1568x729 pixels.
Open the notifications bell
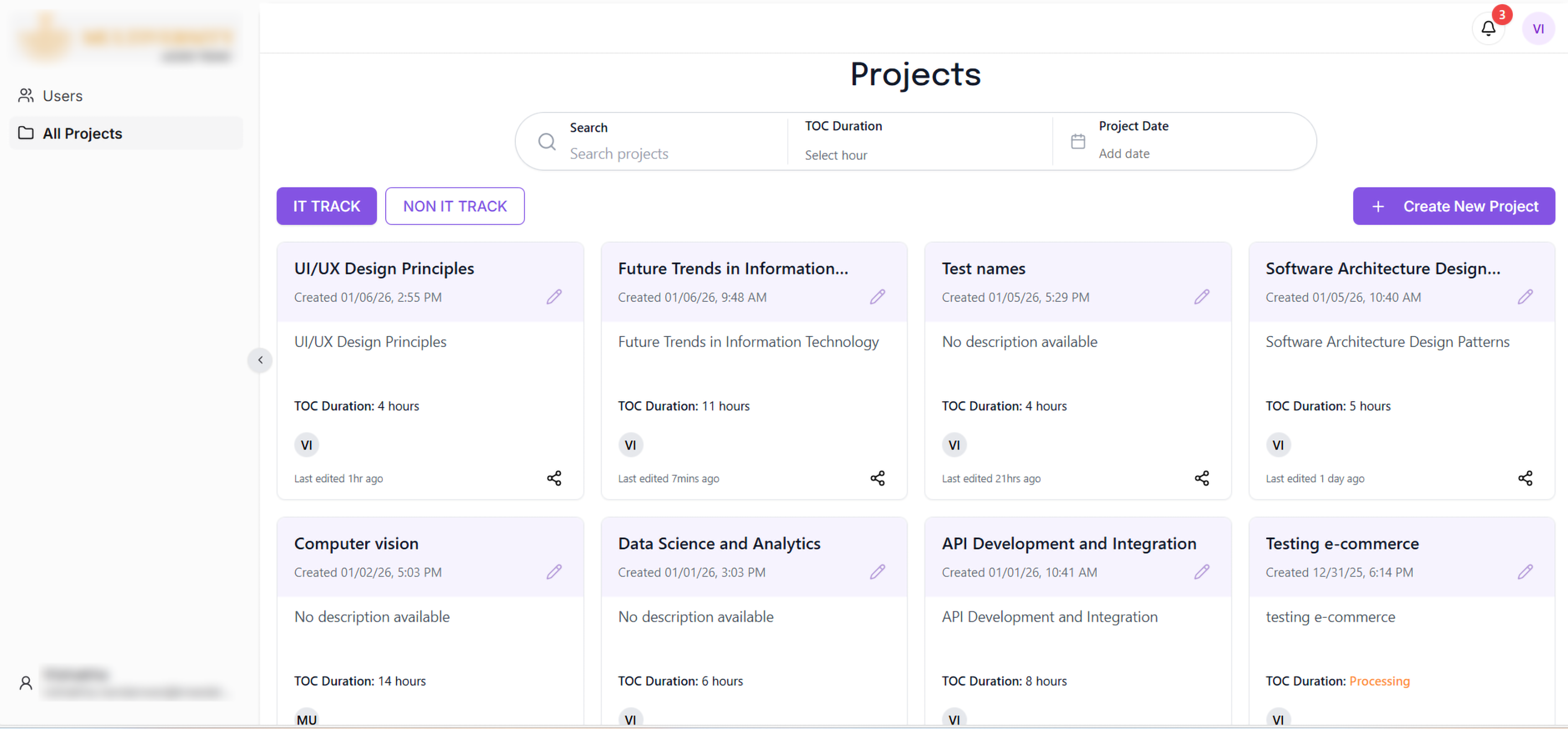click(1488, 28)
